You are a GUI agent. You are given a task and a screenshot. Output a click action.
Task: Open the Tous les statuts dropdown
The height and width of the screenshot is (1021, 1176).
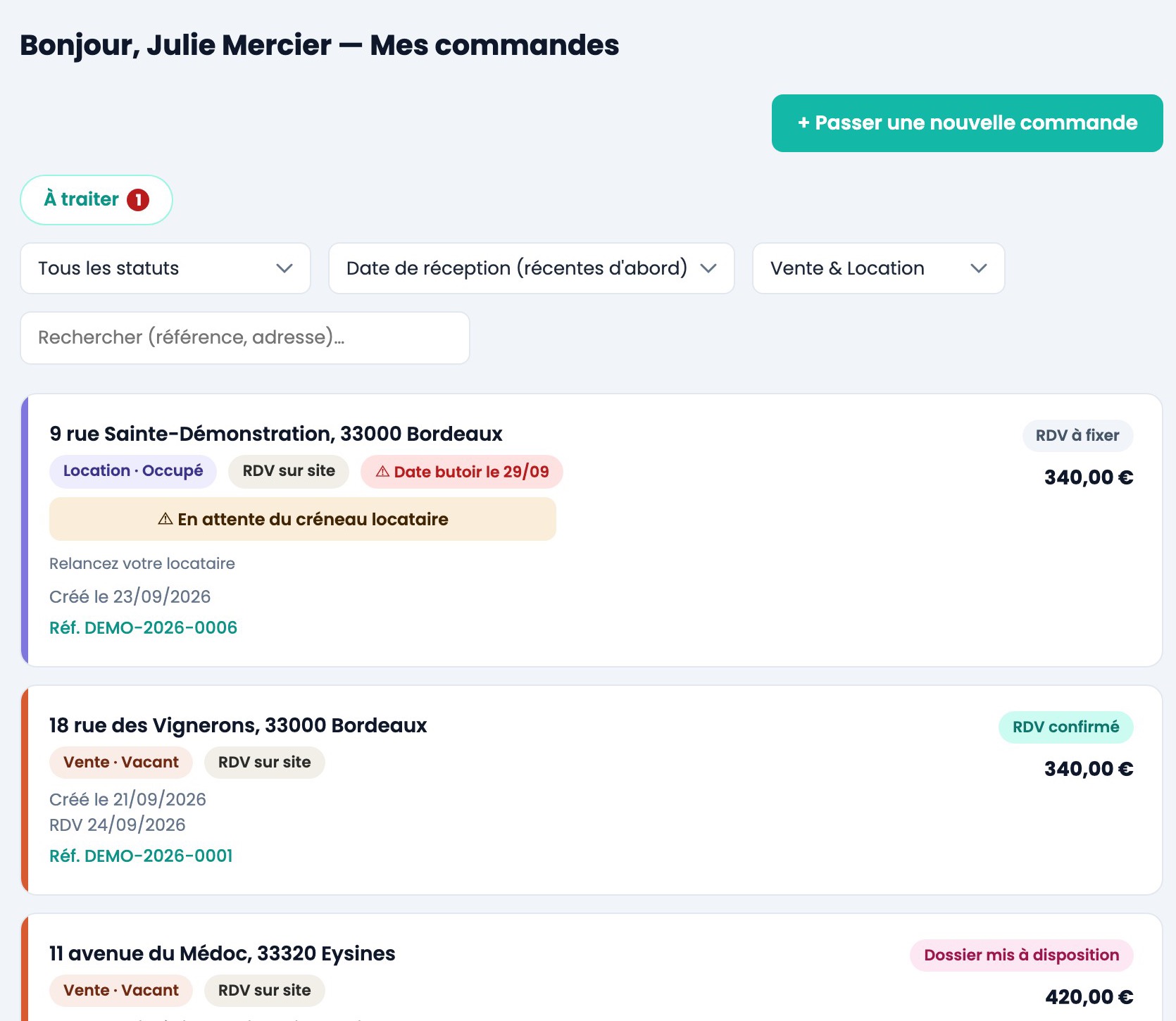[x=165, y=268]
